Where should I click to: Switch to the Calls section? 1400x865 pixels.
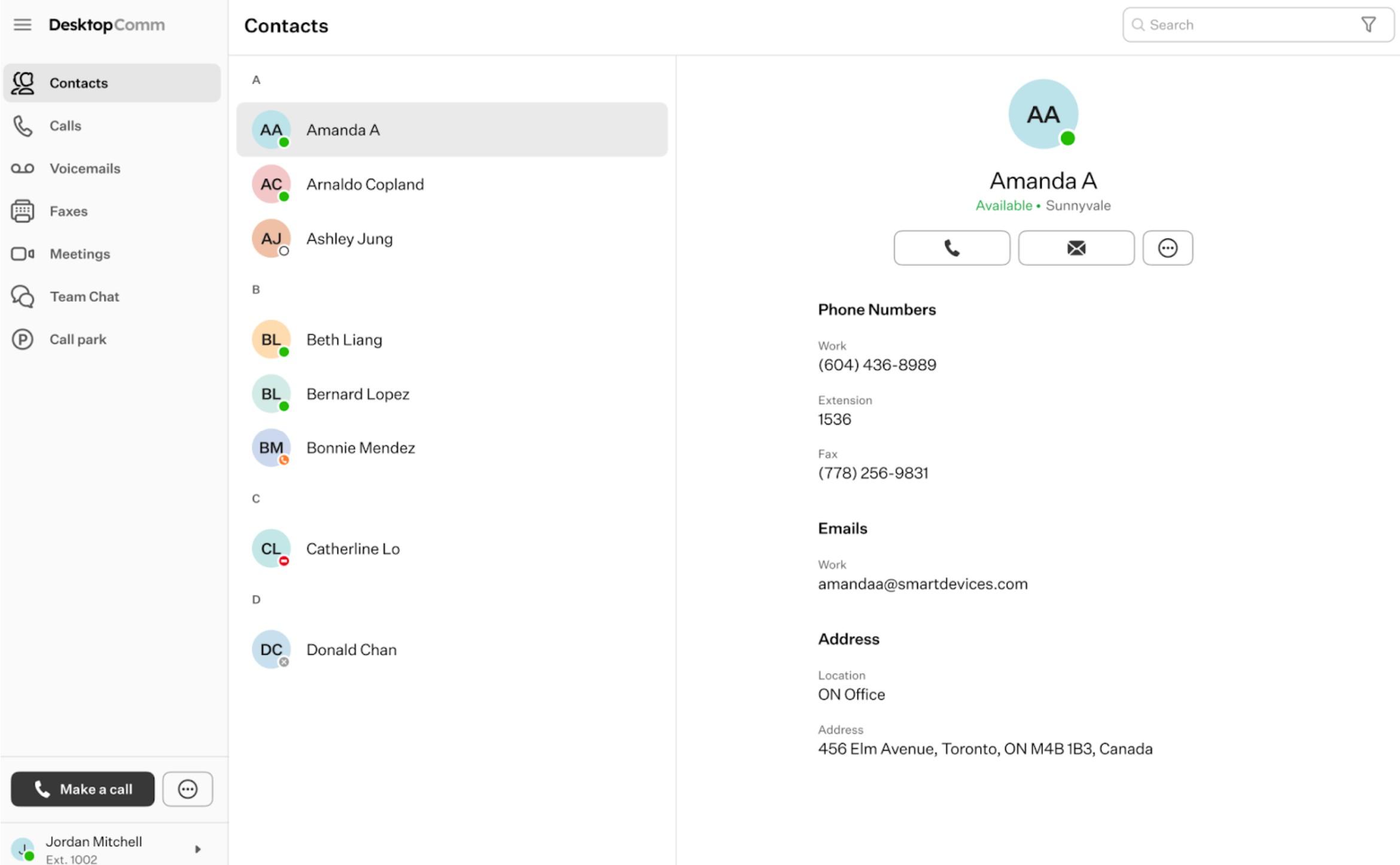(x=112, y=126)
